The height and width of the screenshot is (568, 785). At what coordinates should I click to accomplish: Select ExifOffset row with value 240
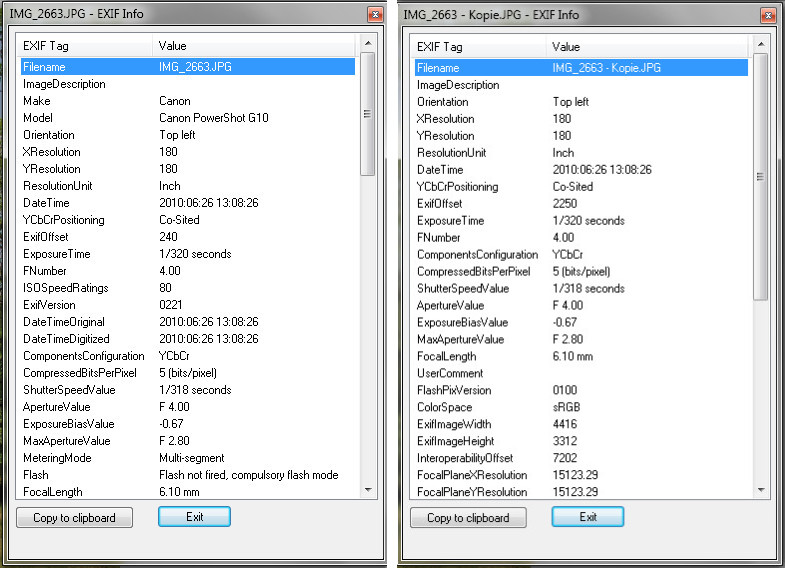[x=188, y=237]
